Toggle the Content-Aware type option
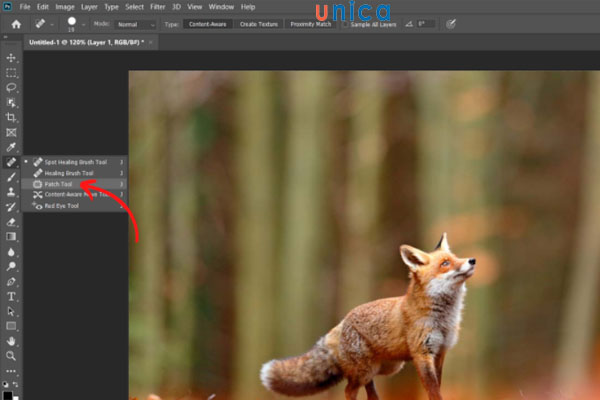 (x=205, y=23)
